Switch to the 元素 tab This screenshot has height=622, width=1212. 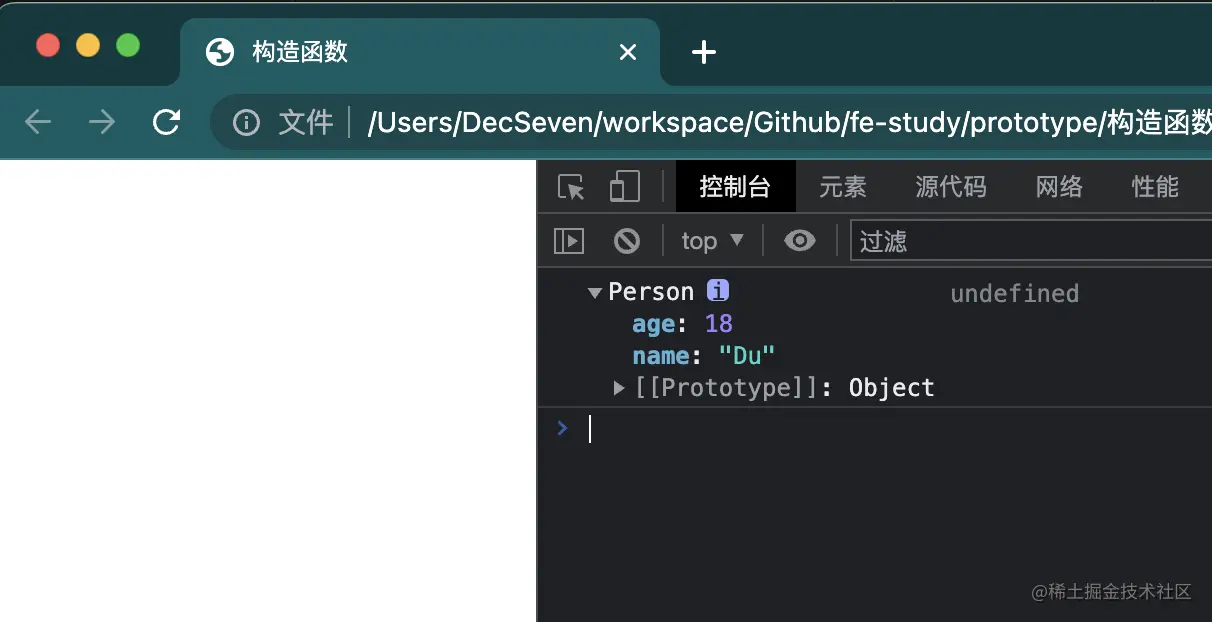tap(843, 187)
